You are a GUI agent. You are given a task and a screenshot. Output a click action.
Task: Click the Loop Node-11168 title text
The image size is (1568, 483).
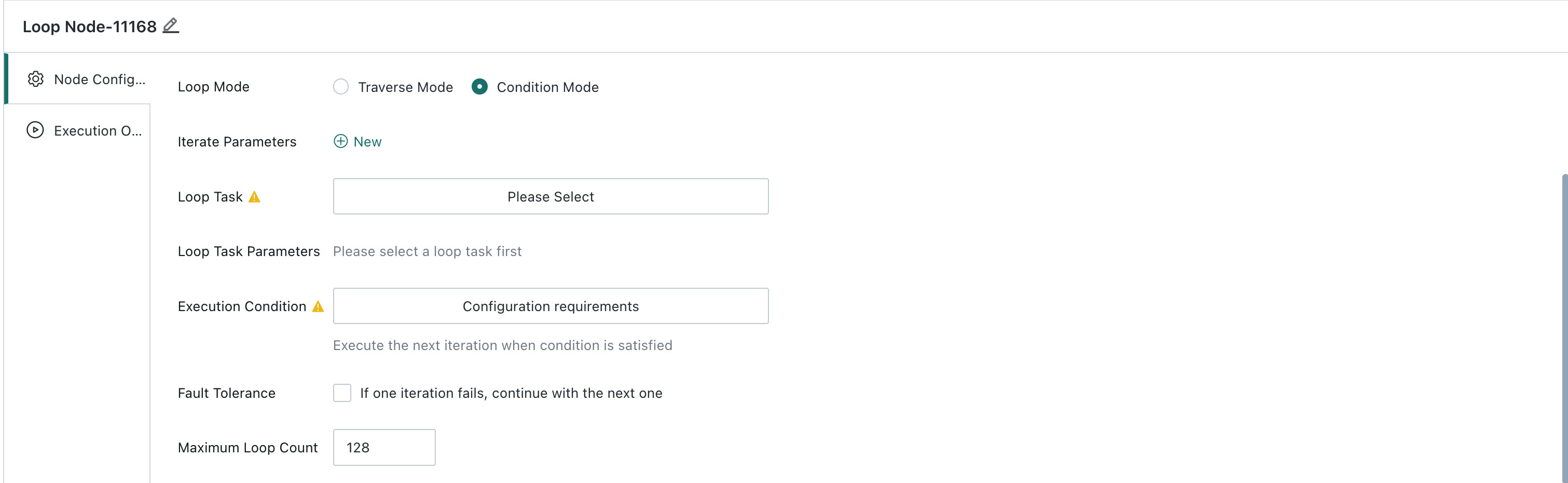(89, 26)
